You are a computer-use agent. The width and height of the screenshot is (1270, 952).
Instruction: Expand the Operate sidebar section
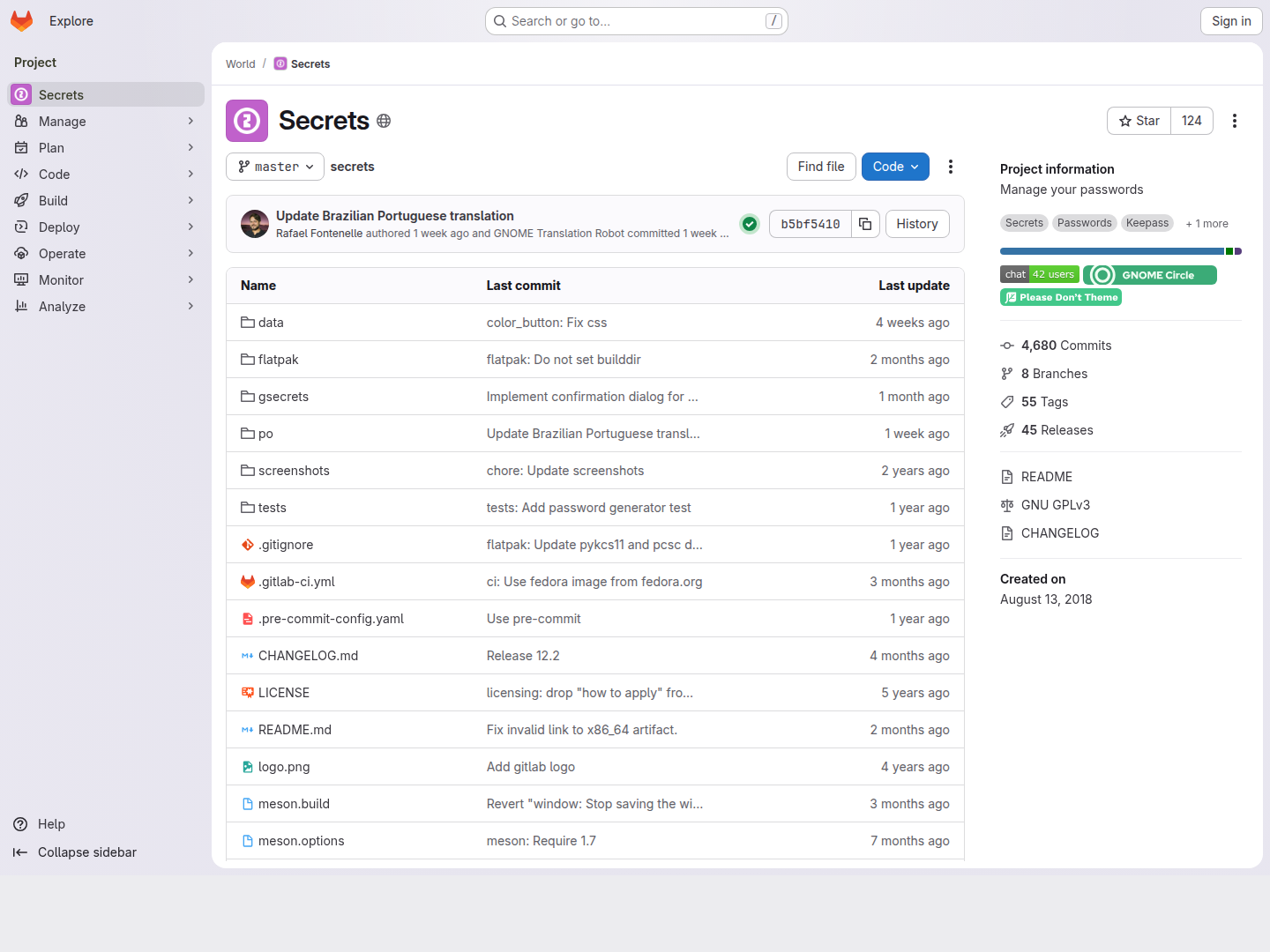coord(106,254)
